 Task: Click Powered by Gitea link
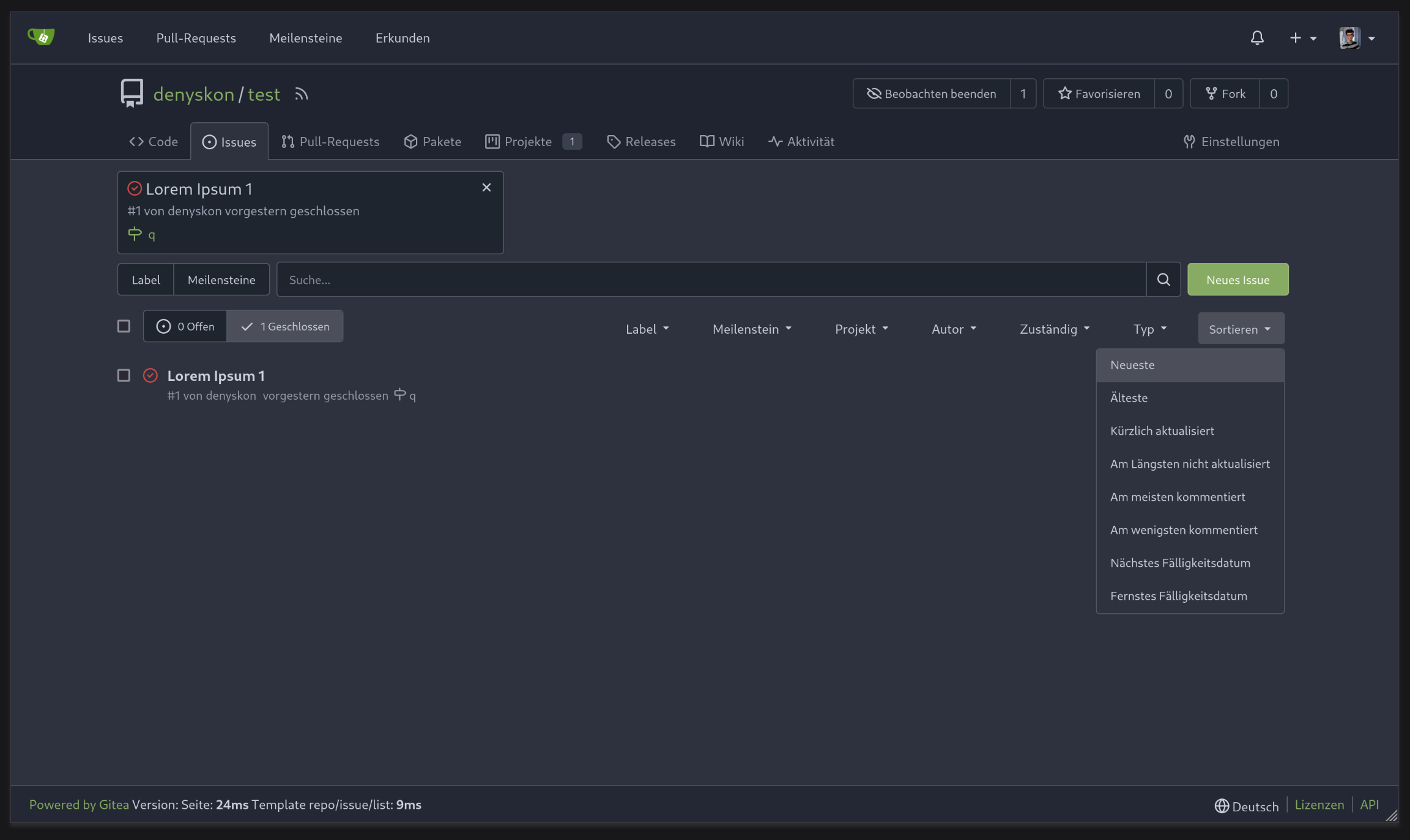click(x=79, y=805)
